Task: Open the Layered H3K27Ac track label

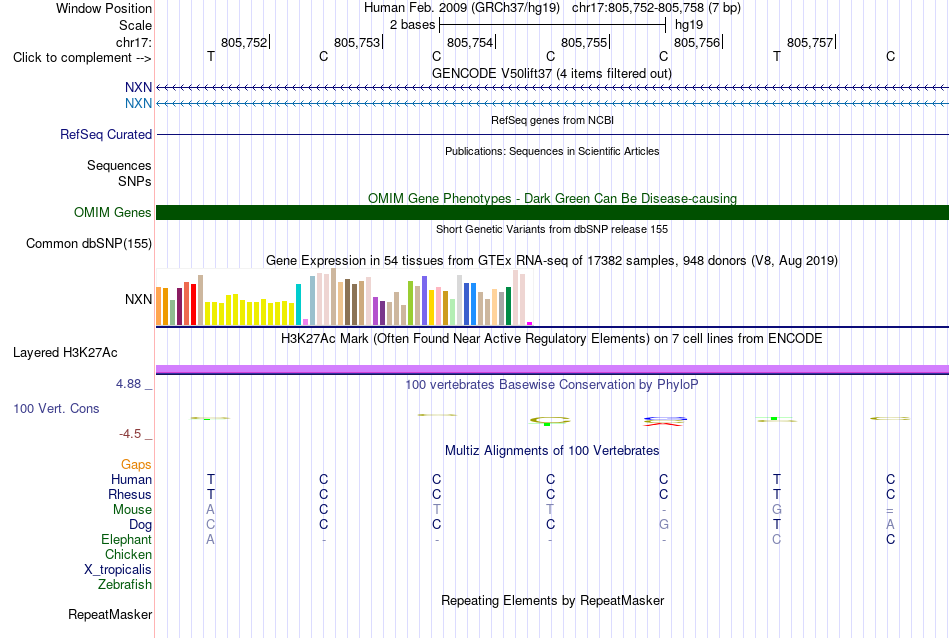Action: tap(65, 353)
